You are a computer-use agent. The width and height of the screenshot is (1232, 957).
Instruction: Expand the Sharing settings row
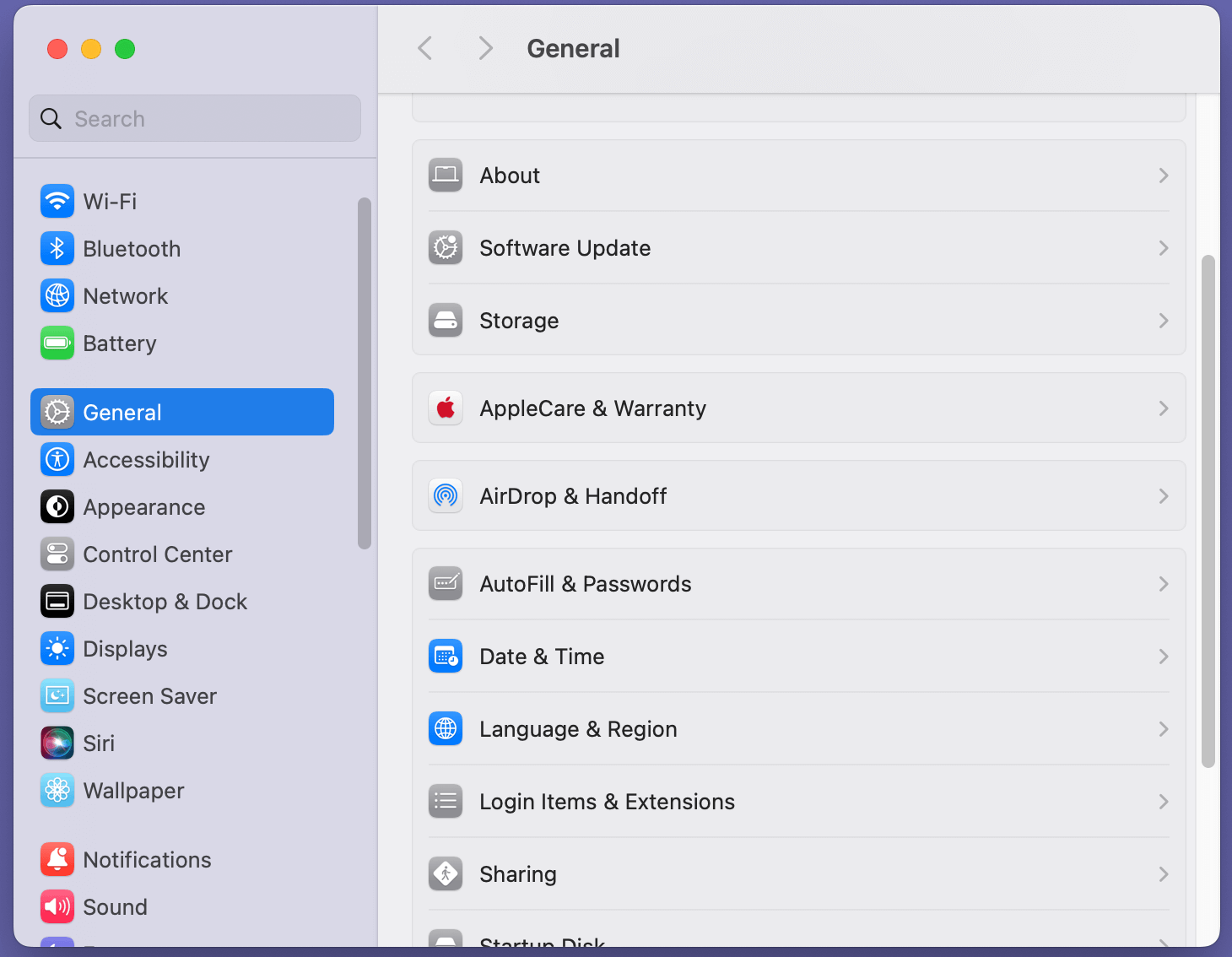[799, 873]
